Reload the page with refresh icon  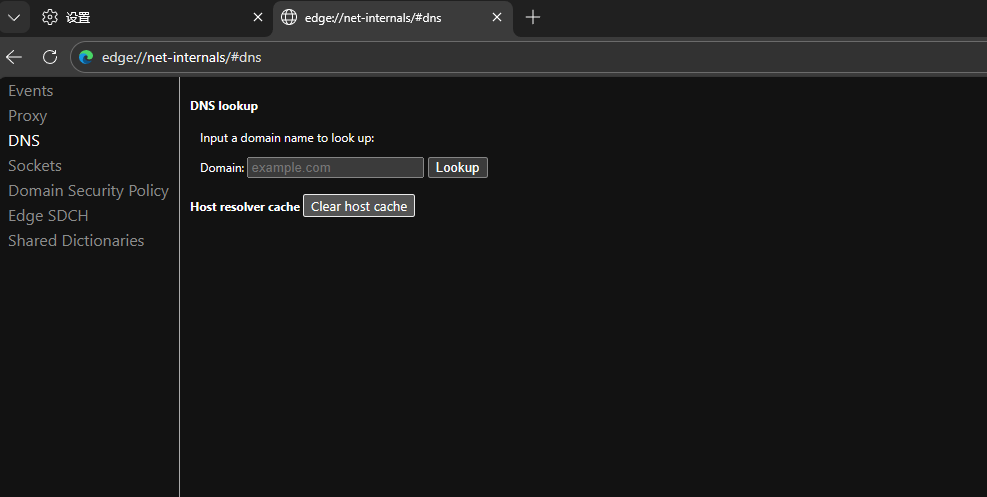(x=50, y=57)
